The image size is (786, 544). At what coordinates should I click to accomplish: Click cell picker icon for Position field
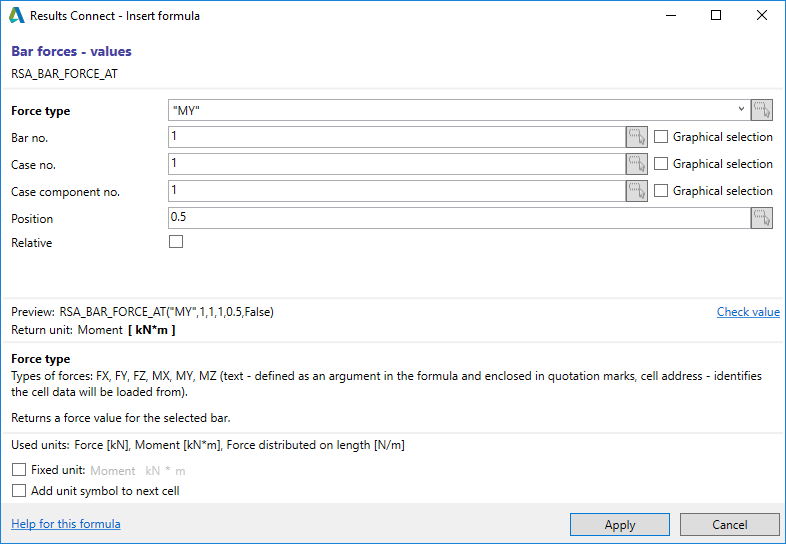(x=763, y=218)
